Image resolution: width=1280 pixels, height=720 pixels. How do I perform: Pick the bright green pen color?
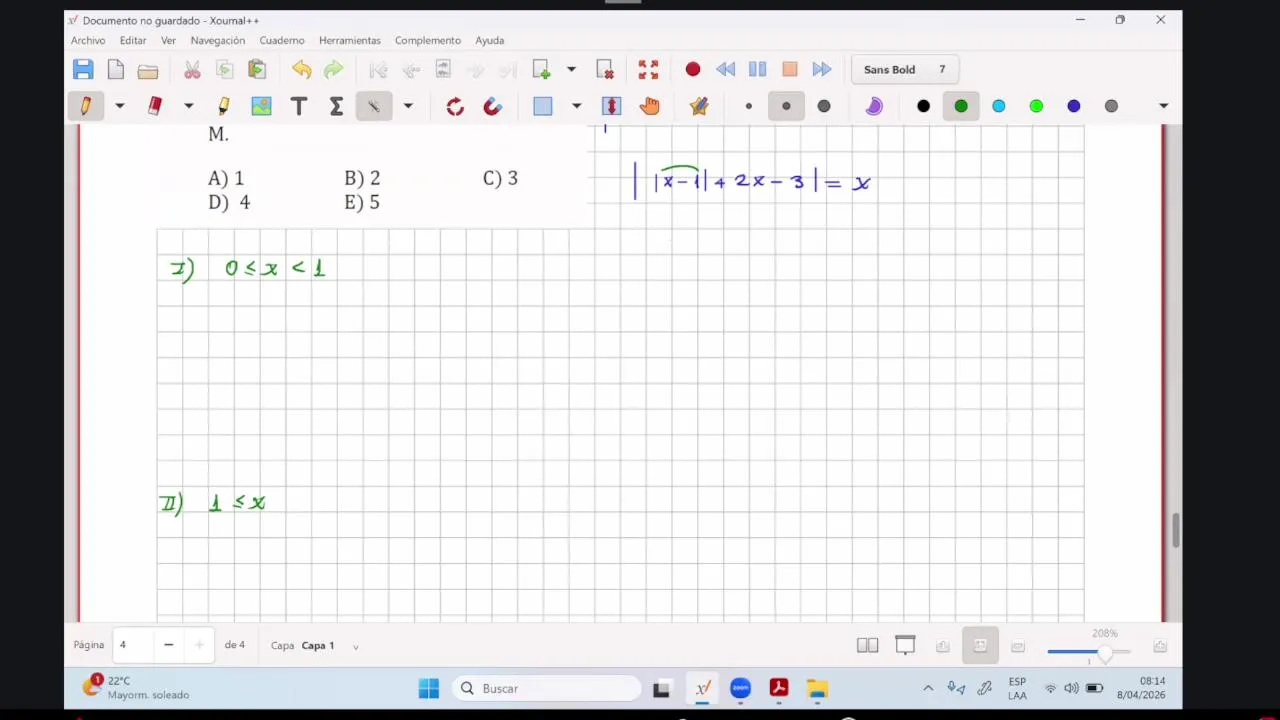click(x=1036, y=106)
